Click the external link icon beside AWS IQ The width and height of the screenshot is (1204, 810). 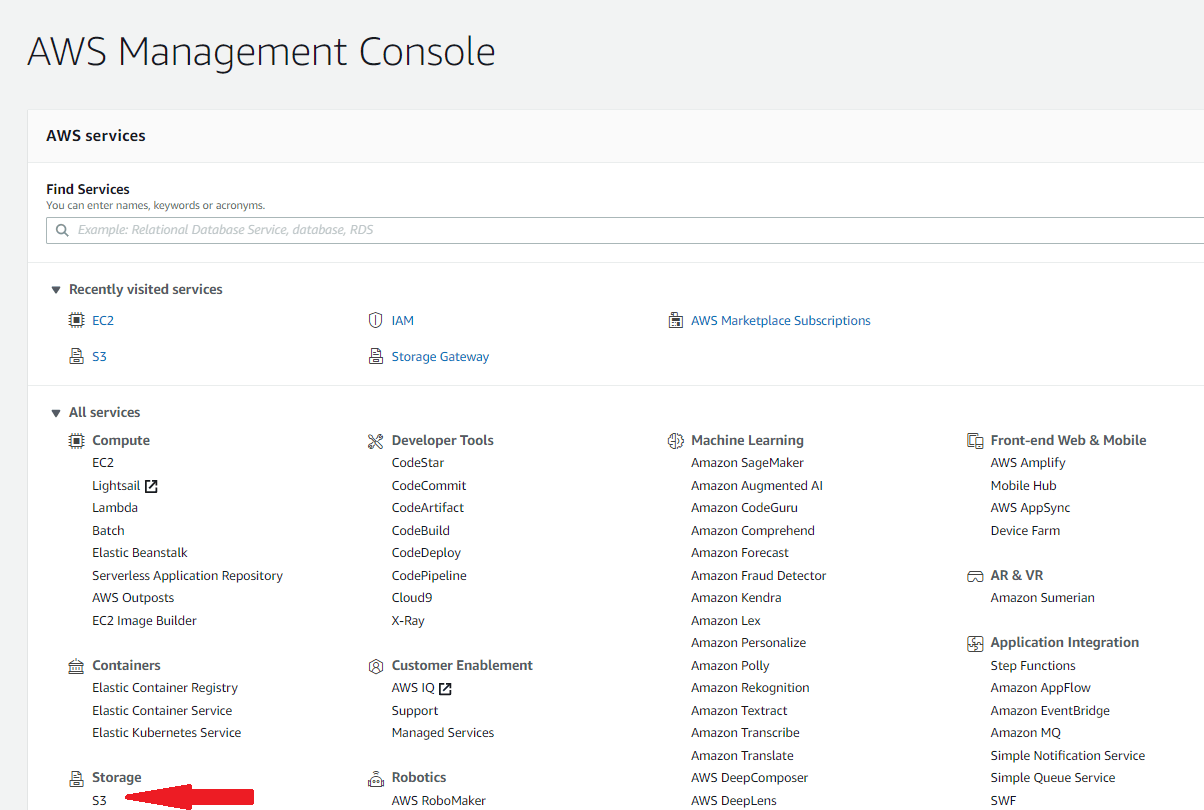click(x=445, y=689)
